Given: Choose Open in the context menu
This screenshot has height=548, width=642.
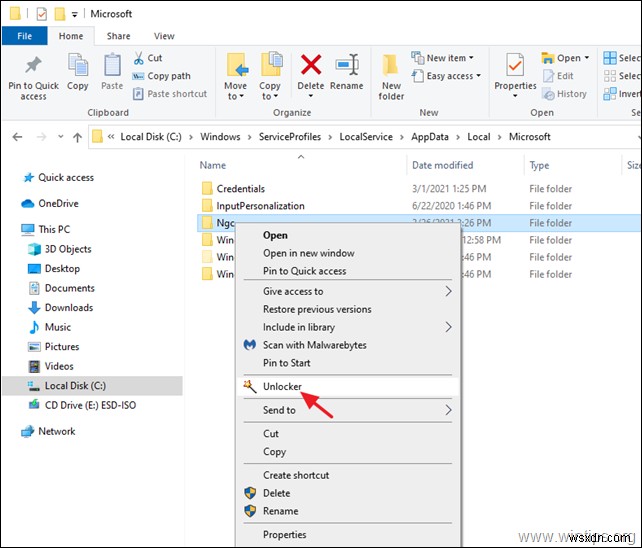Looking at the screenshot, I should pyautogui.click(x=348, y=236).
